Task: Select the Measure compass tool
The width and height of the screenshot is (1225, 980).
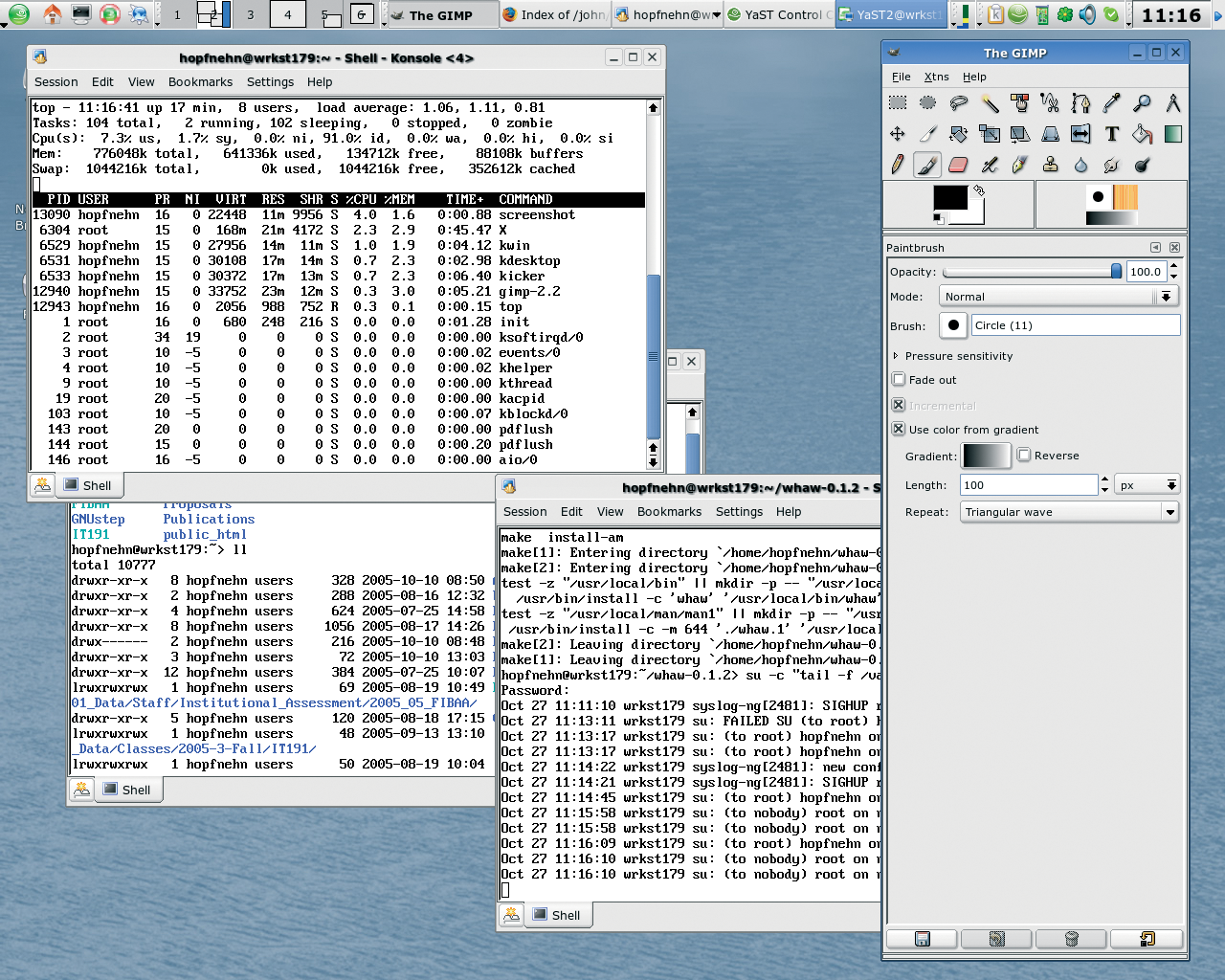Action: coord(1173,103)
